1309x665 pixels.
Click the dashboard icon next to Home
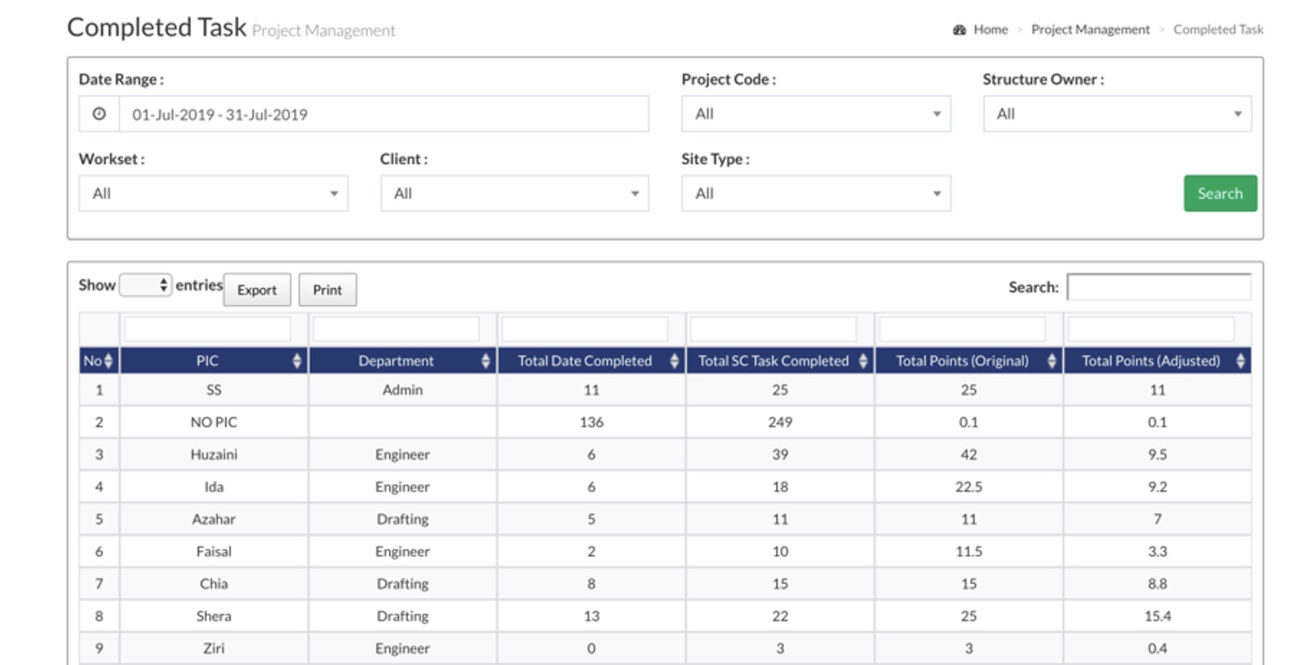click(960, 30)
